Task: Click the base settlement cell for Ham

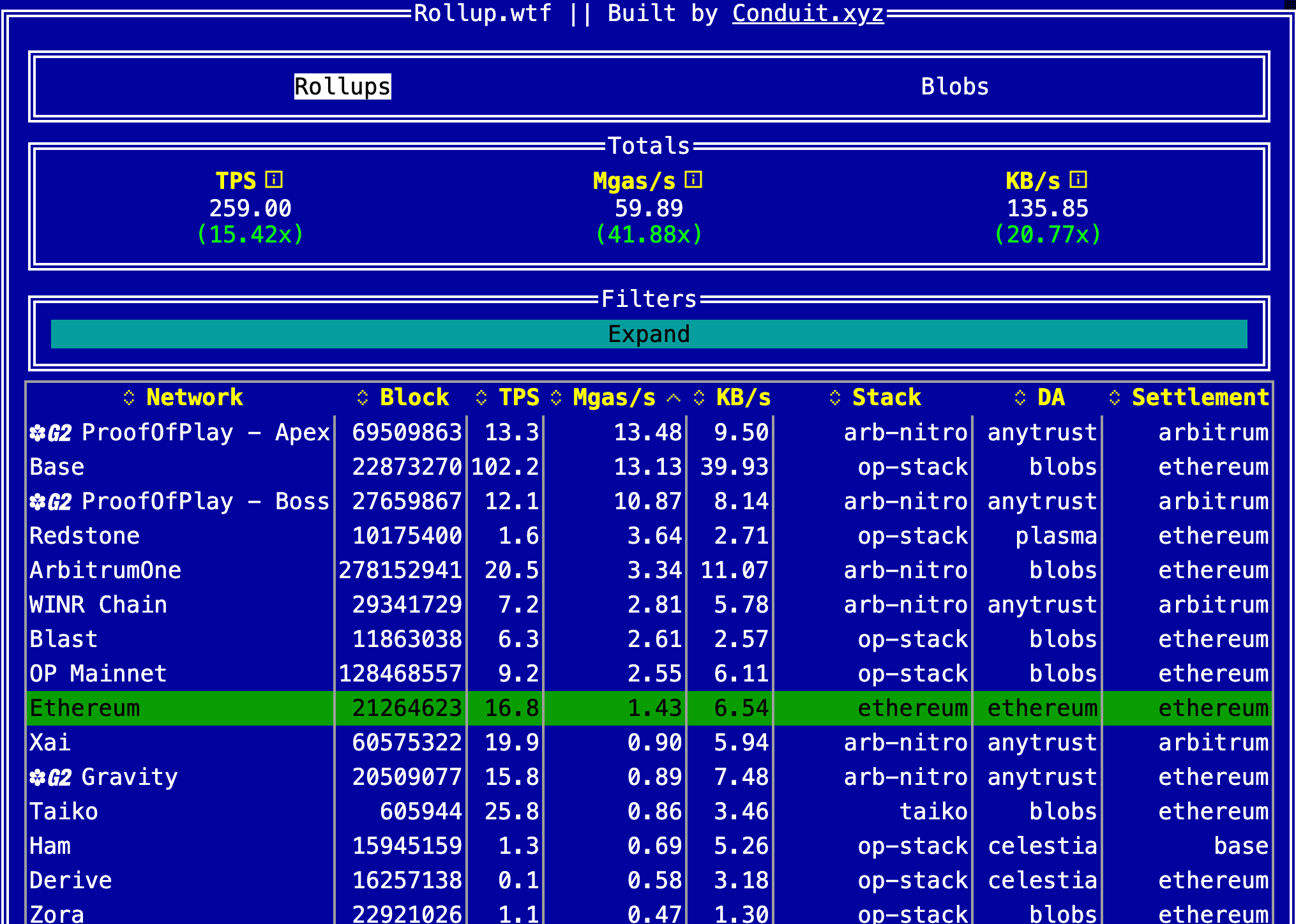Action: click(x=1241, y=846)
